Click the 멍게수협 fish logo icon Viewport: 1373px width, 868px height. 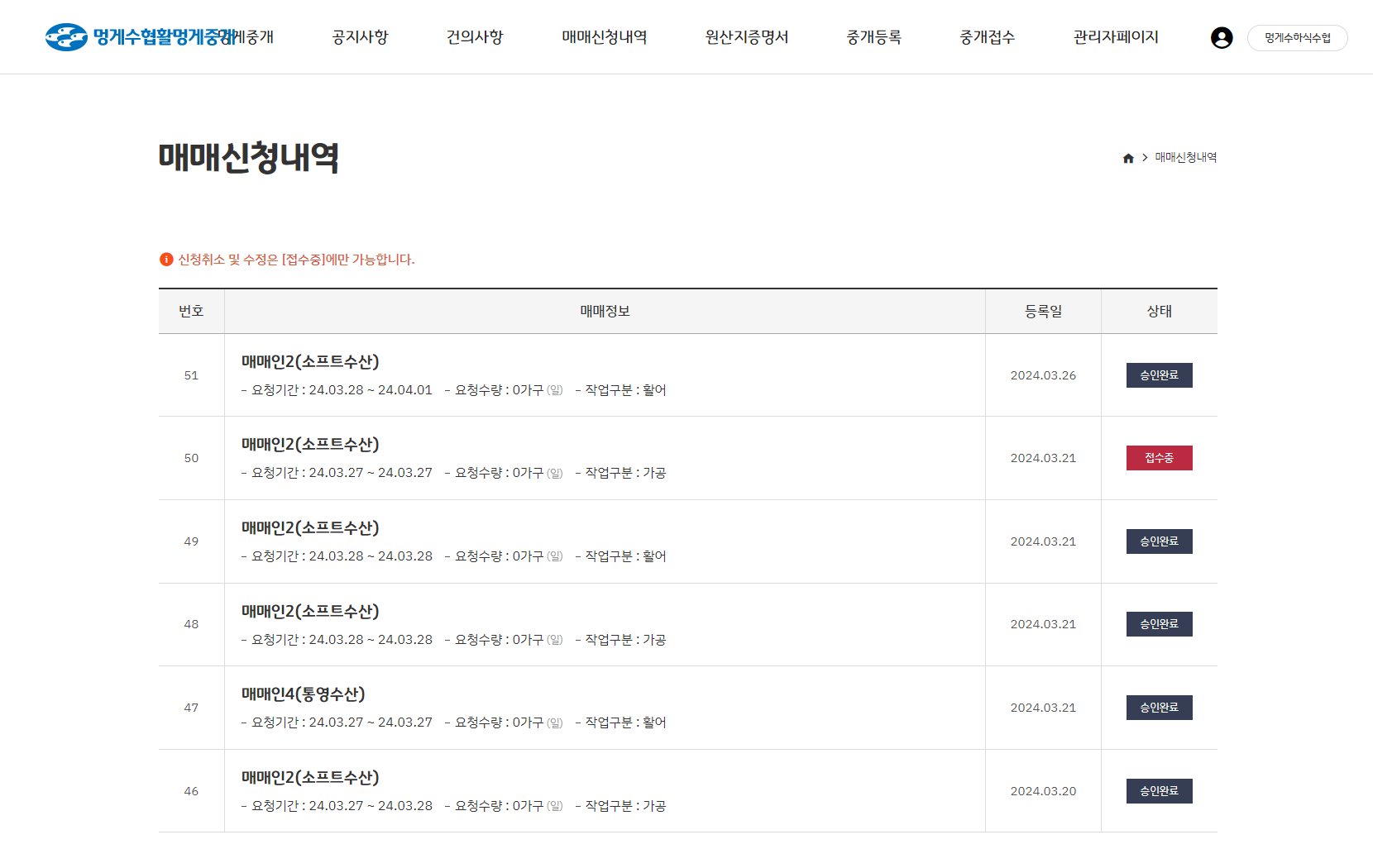66,37
